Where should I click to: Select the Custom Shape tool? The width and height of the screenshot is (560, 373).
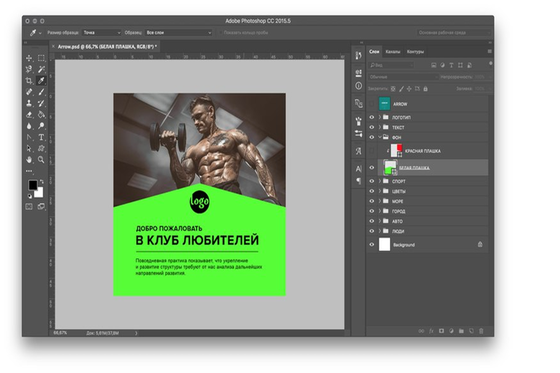tap(41, 148)
